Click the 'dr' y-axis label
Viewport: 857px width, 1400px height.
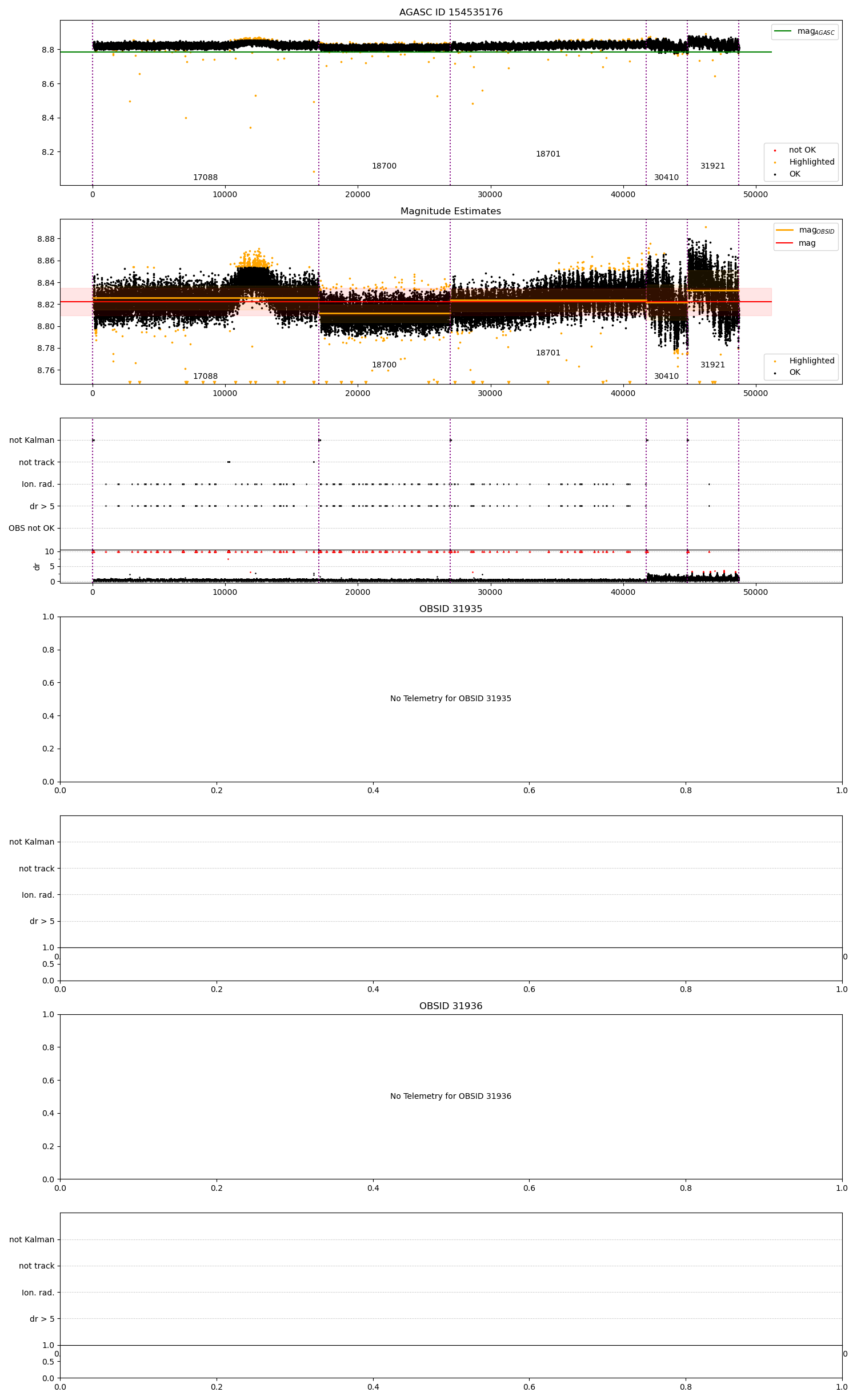coord(37,567)
